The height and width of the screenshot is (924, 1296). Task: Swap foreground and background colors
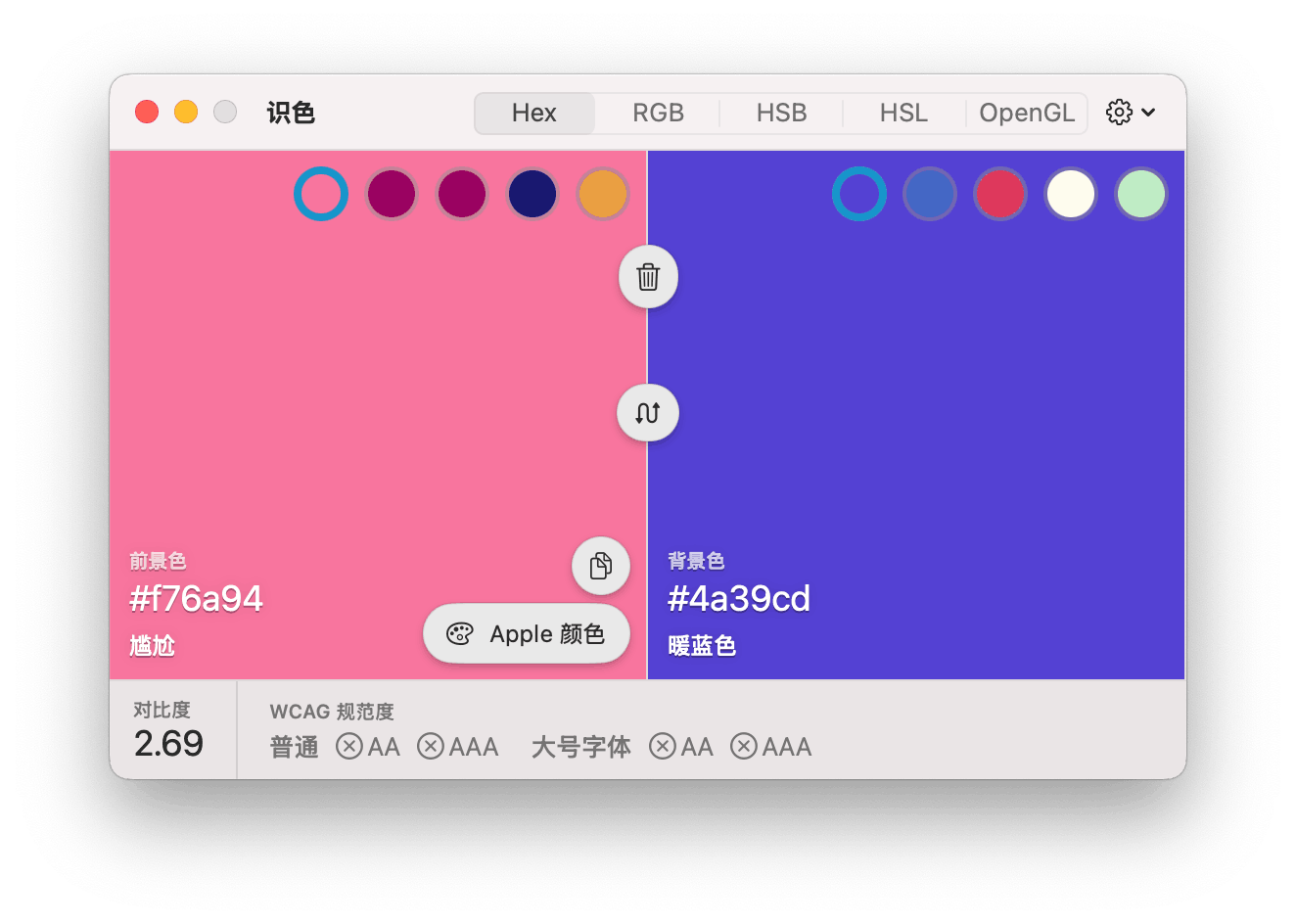(648, 412)
